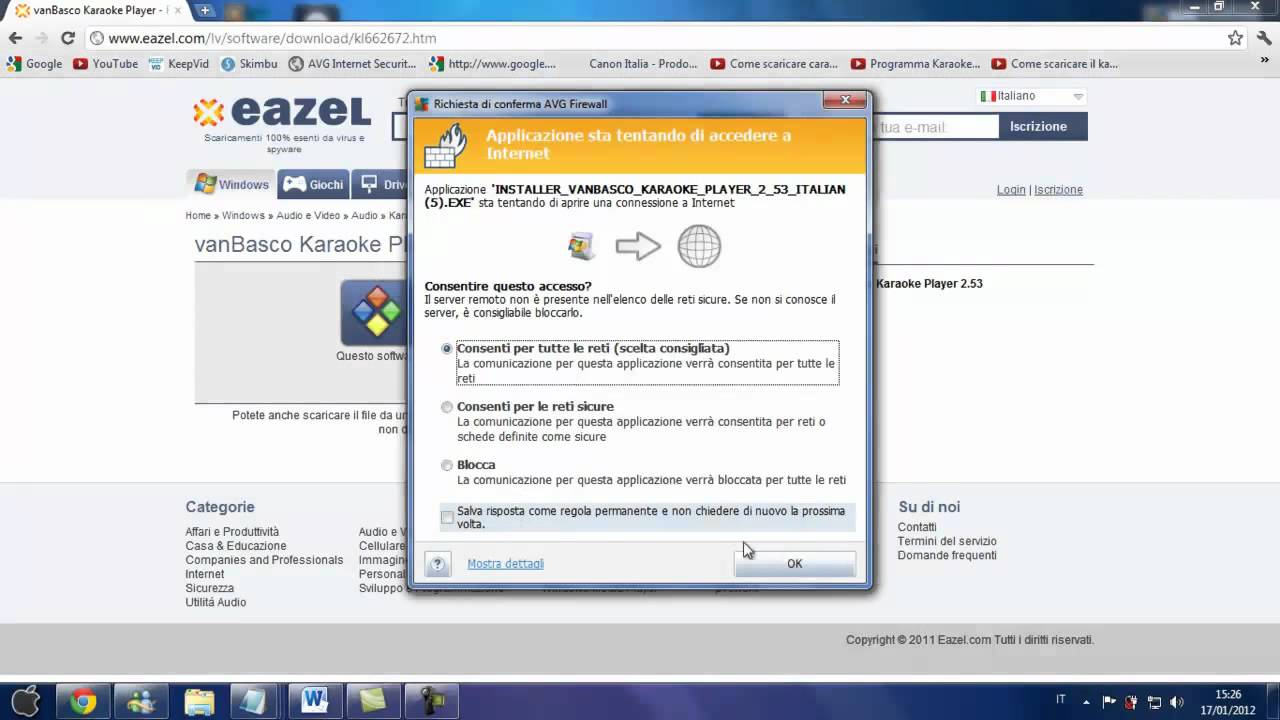Click the e-mail input field
The height and width of the screenshot is (720, 1280).
[x=935, y=127]
